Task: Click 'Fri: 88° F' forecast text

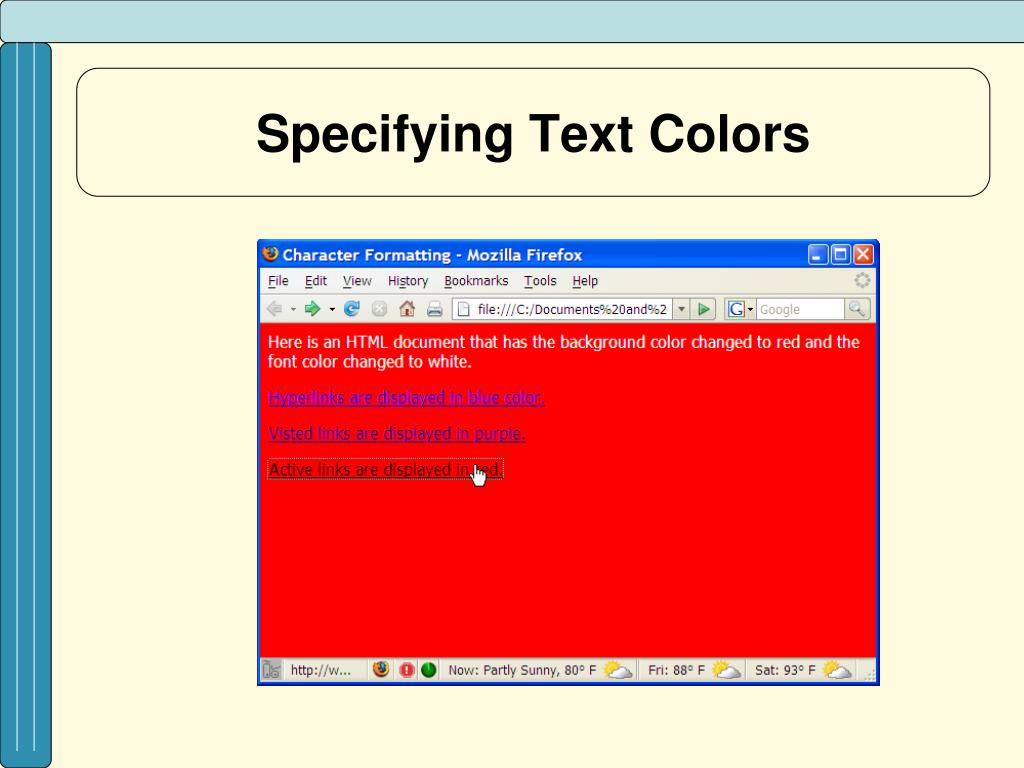Action: (x=676, y=670)
